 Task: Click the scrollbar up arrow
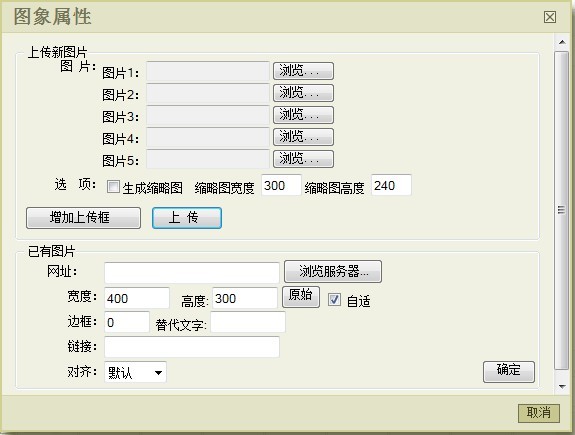click(x=562, y=42)
